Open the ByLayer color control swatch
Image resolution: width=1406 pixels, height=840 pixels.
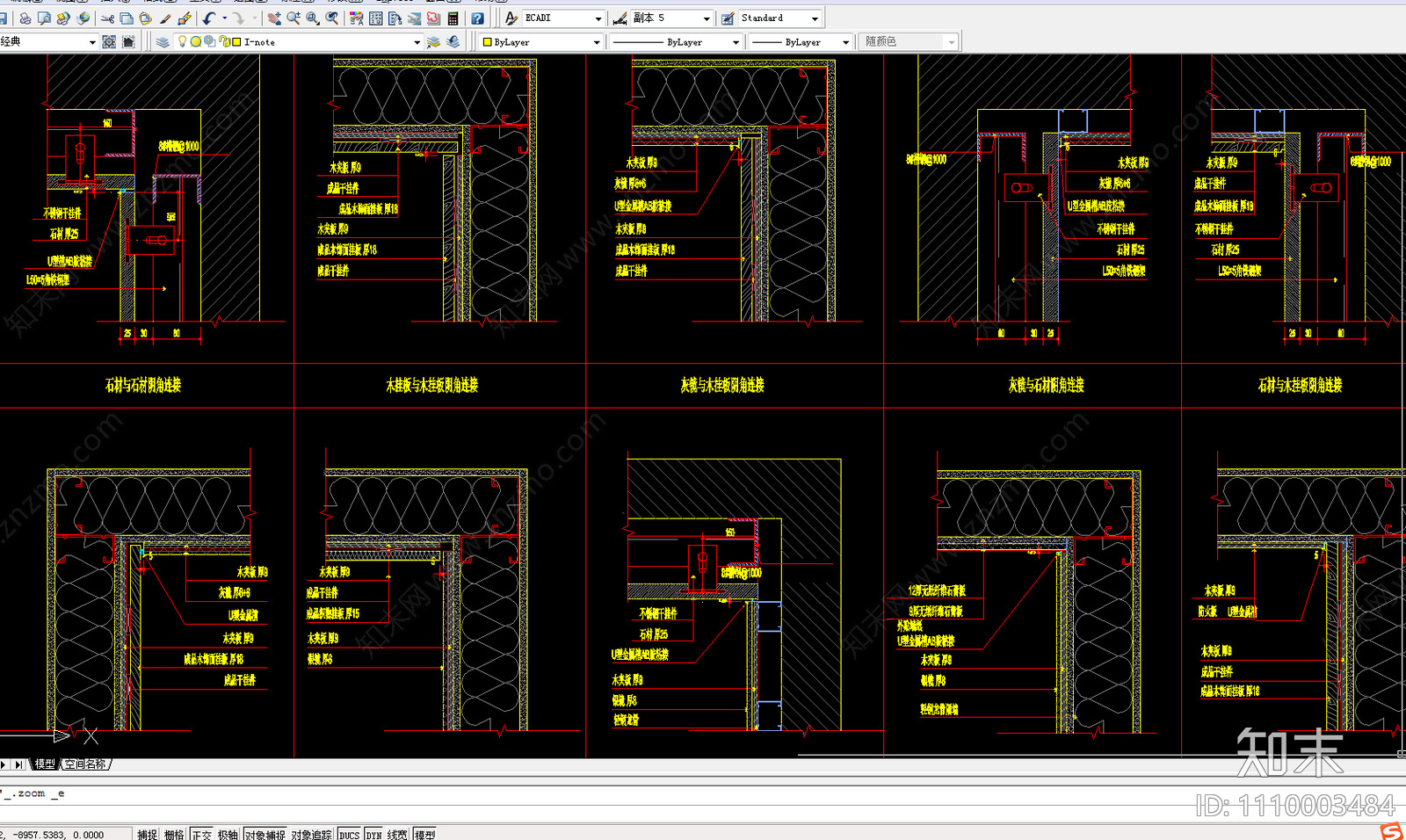(x=541, y=42)
